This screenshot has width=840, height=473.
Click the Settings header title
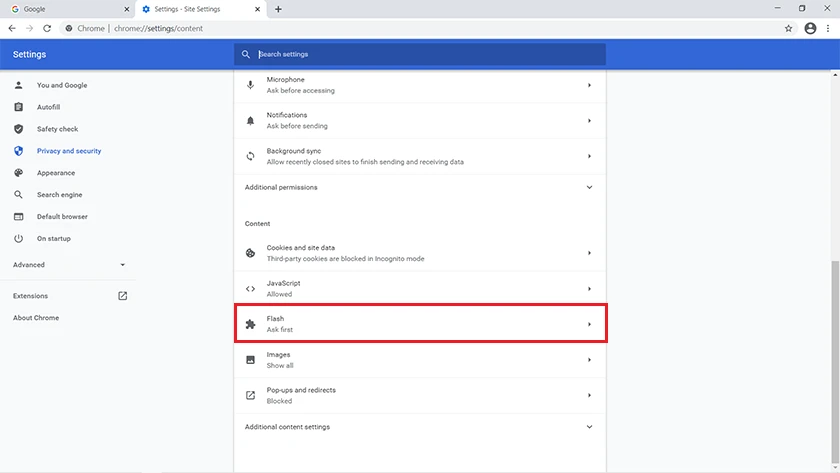(29, 54)
